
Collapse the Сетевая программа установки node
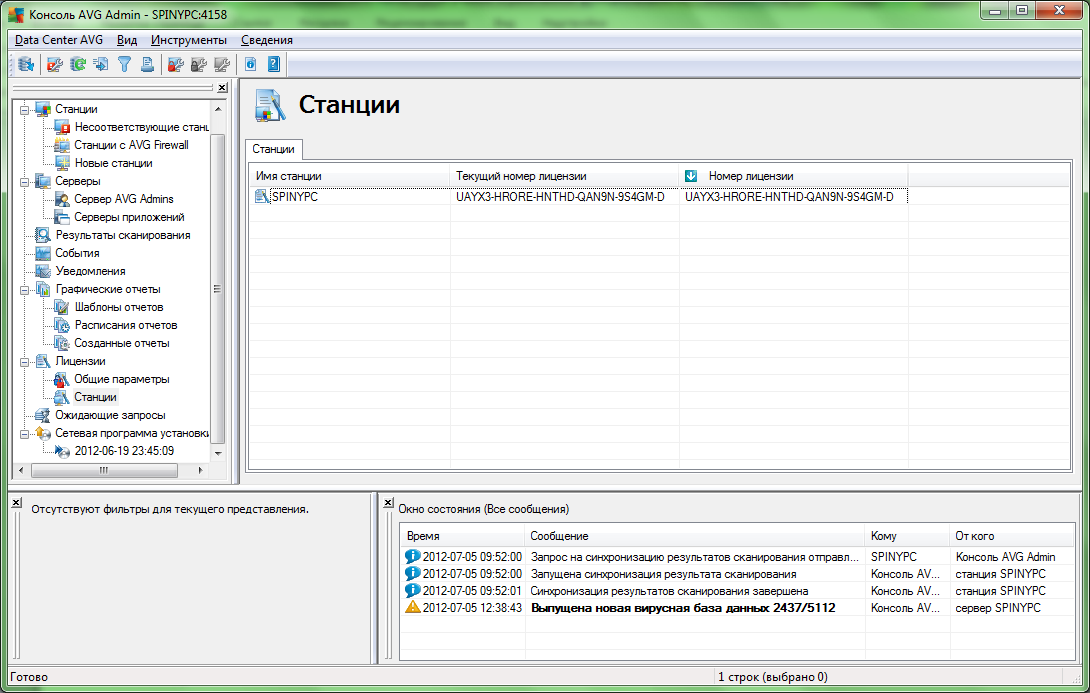[x=24, y=434]
